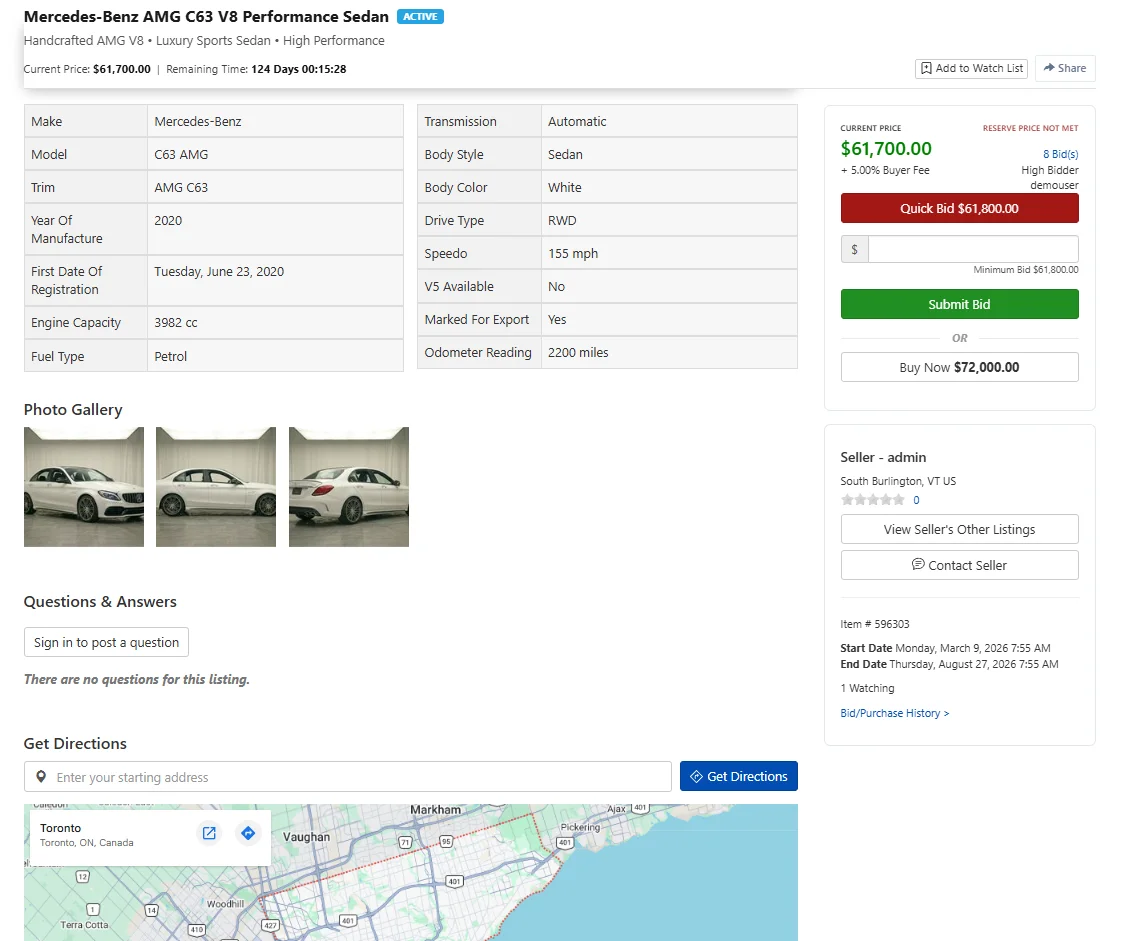Click the '155 mph' speedo value
The width and height of the screenshot is (1124, 941).
point(573,253)
